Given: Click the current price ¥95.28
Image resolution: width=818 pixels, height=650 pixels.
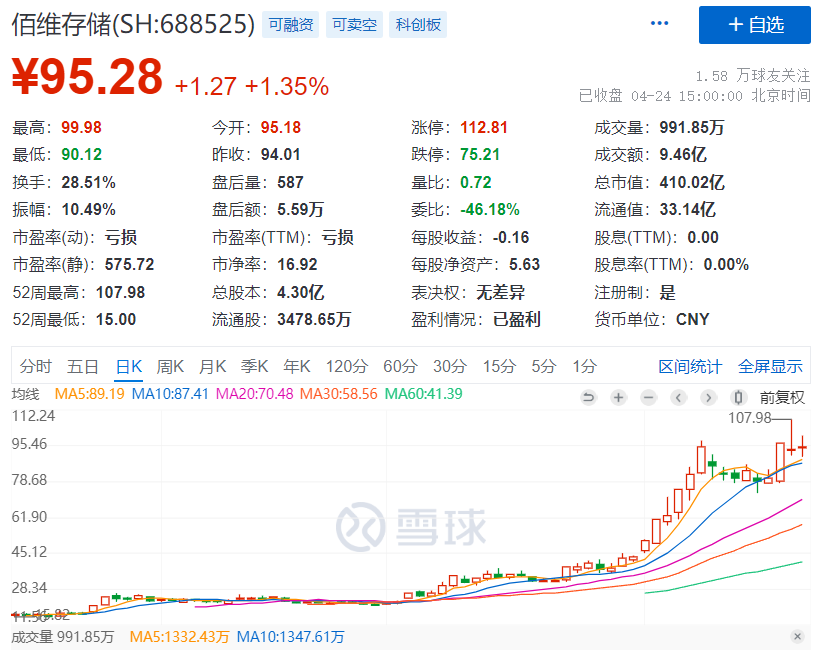Looking at the screenshot, I should click(87, 77).
